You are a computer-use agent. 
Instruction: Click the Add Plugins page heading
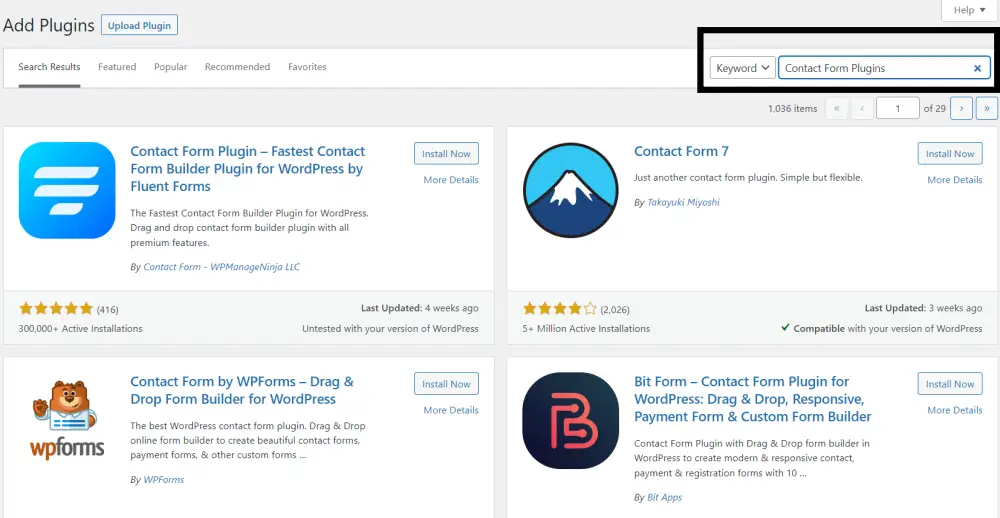[x=48, y=26]
